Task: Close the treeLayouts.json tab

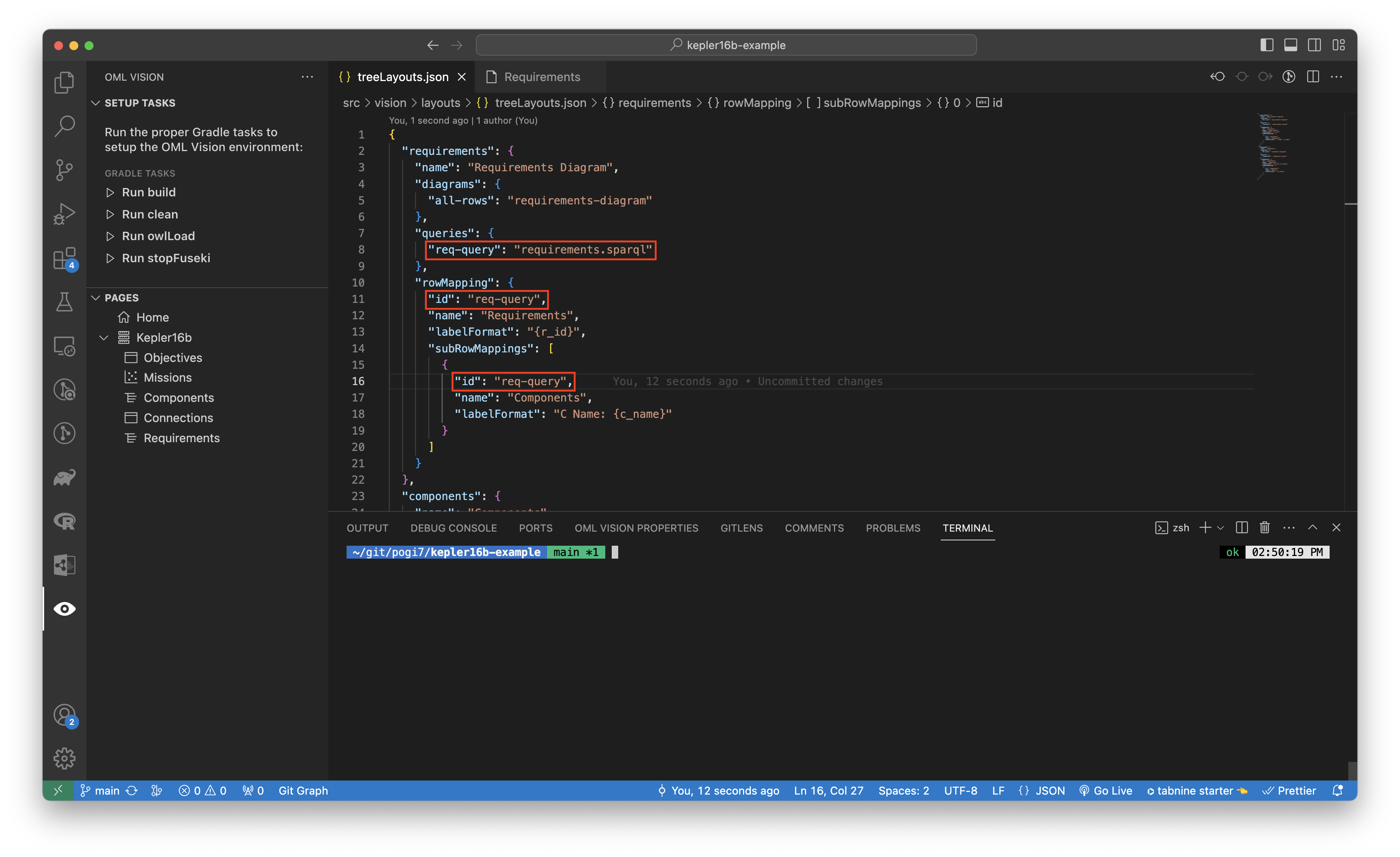Action: [x=462, y=77]
